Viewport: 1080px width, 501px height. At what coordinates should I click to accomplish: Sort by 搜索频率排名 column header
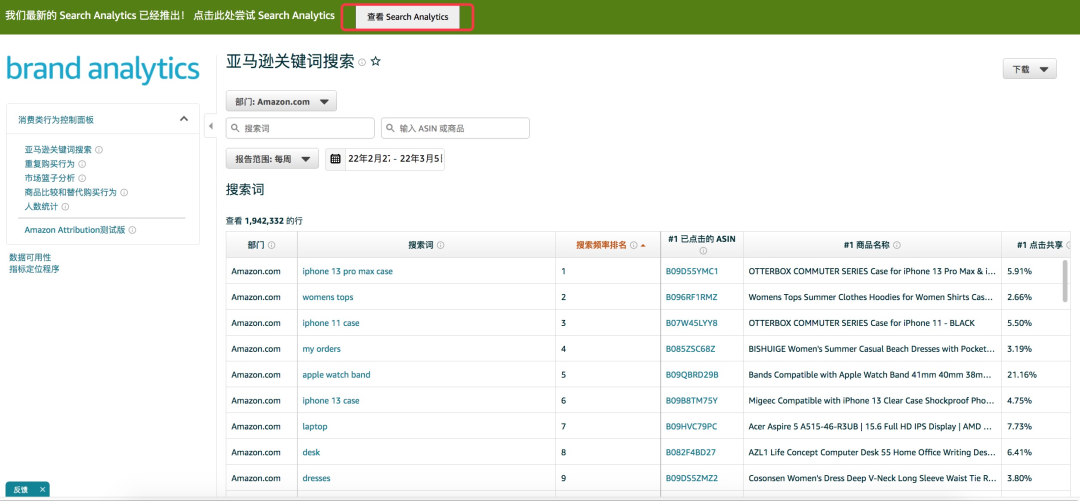601,245
